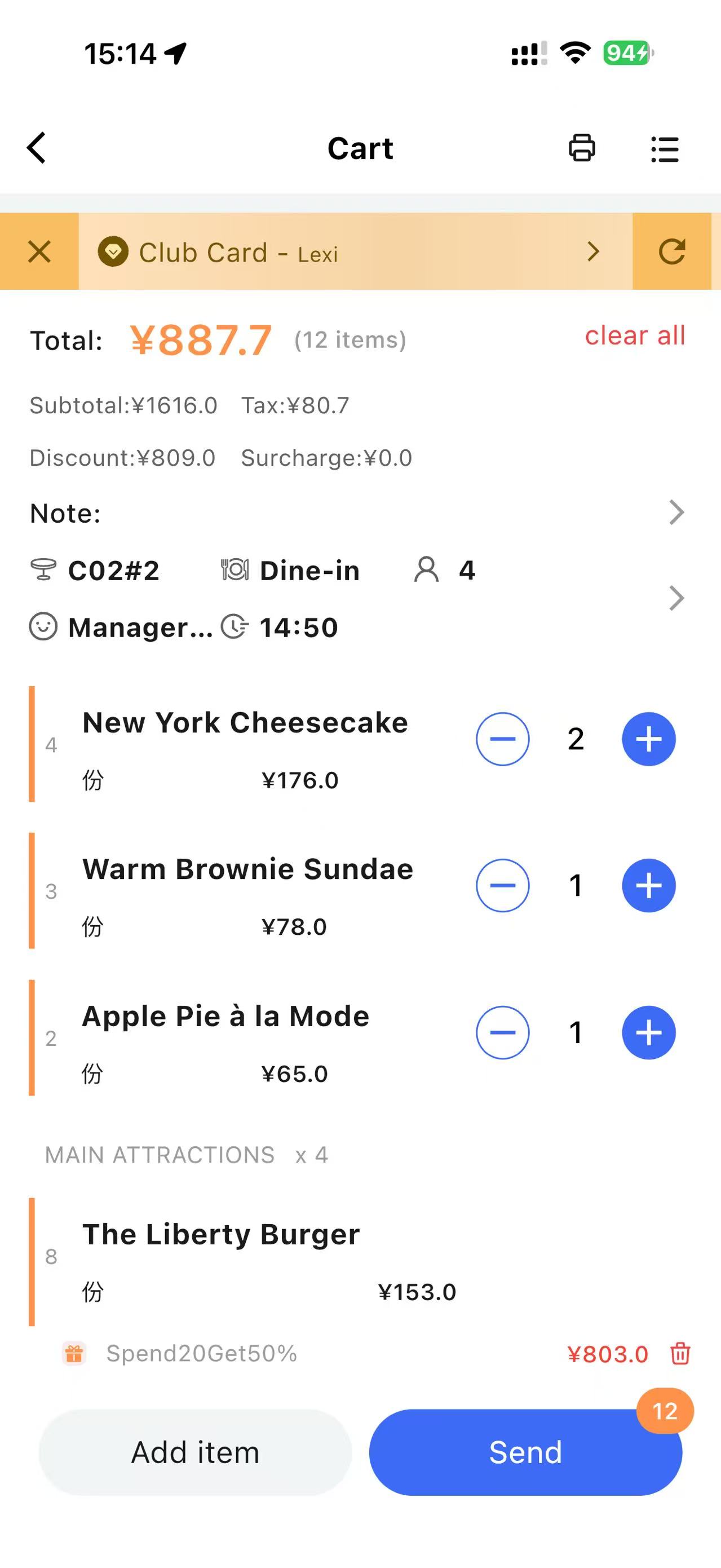Image resolution: width=721 pixels, height=1568 pixels.
Task: Go back using the back arrow
Action: (37, 148)
